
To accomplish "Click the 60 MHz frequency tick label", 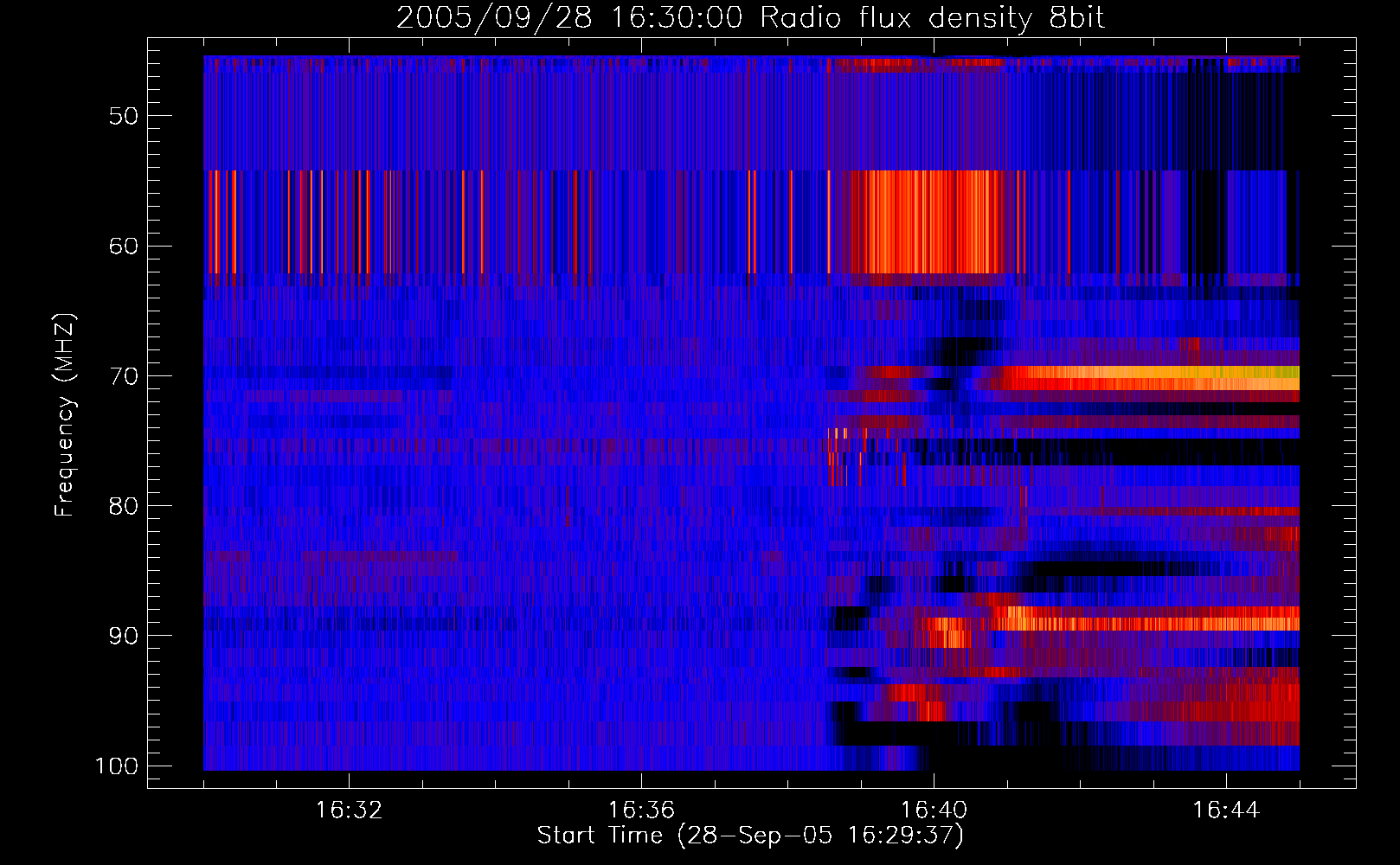I will coord(124,246).
